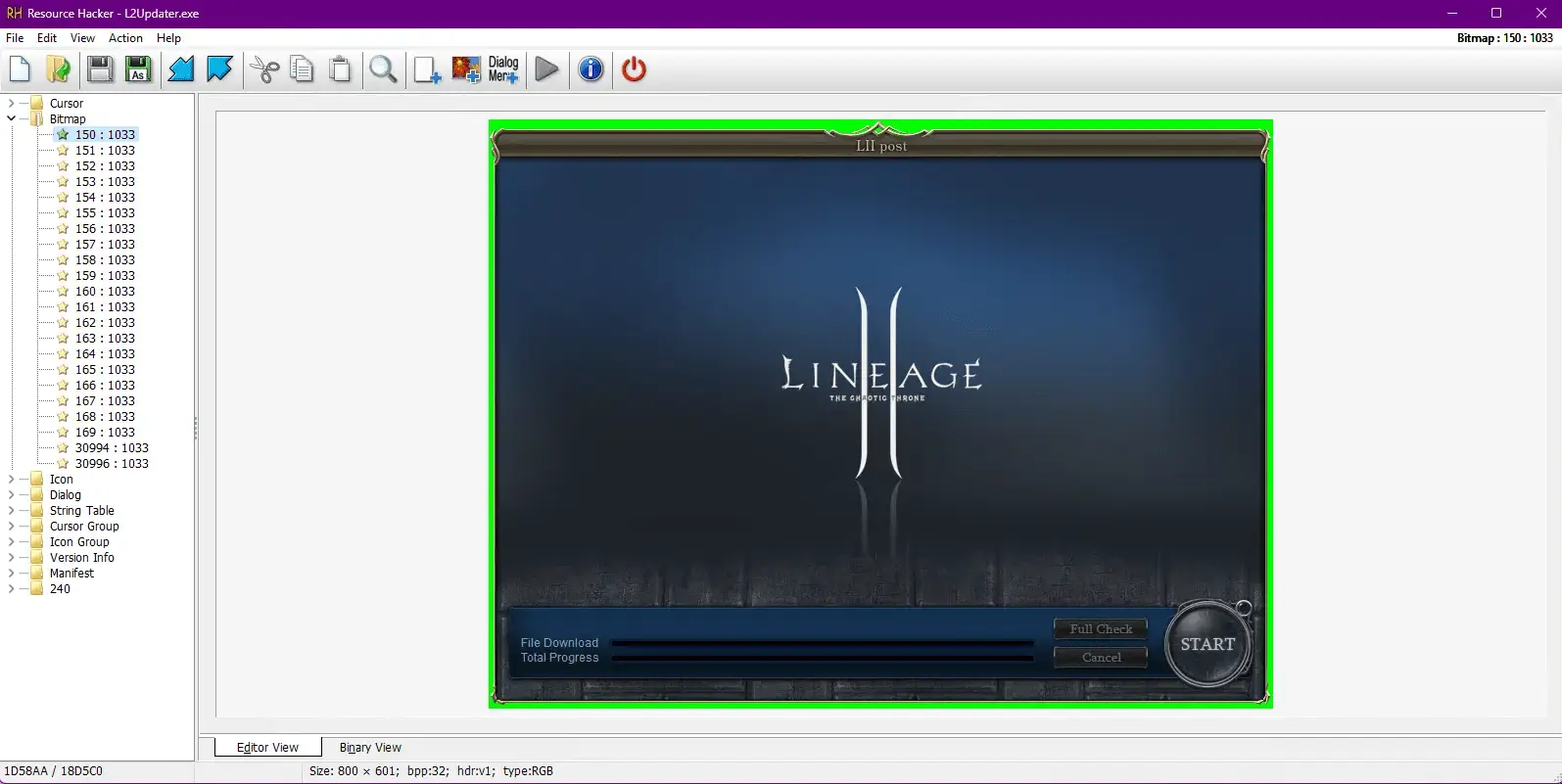Click the star icon beside 157 : 1033
Screen dimensions: 1562x784
click(63, 244)
